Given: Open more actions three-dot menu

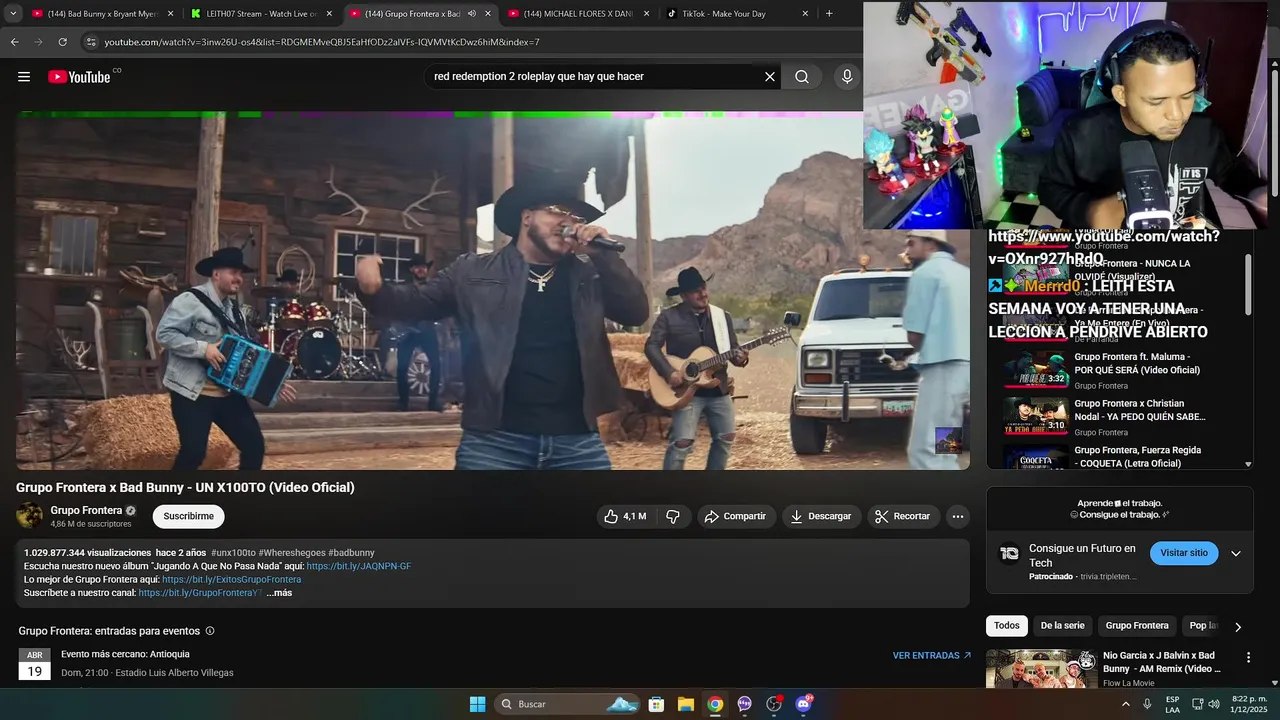Looking at the screenshot, I should 958,516.
